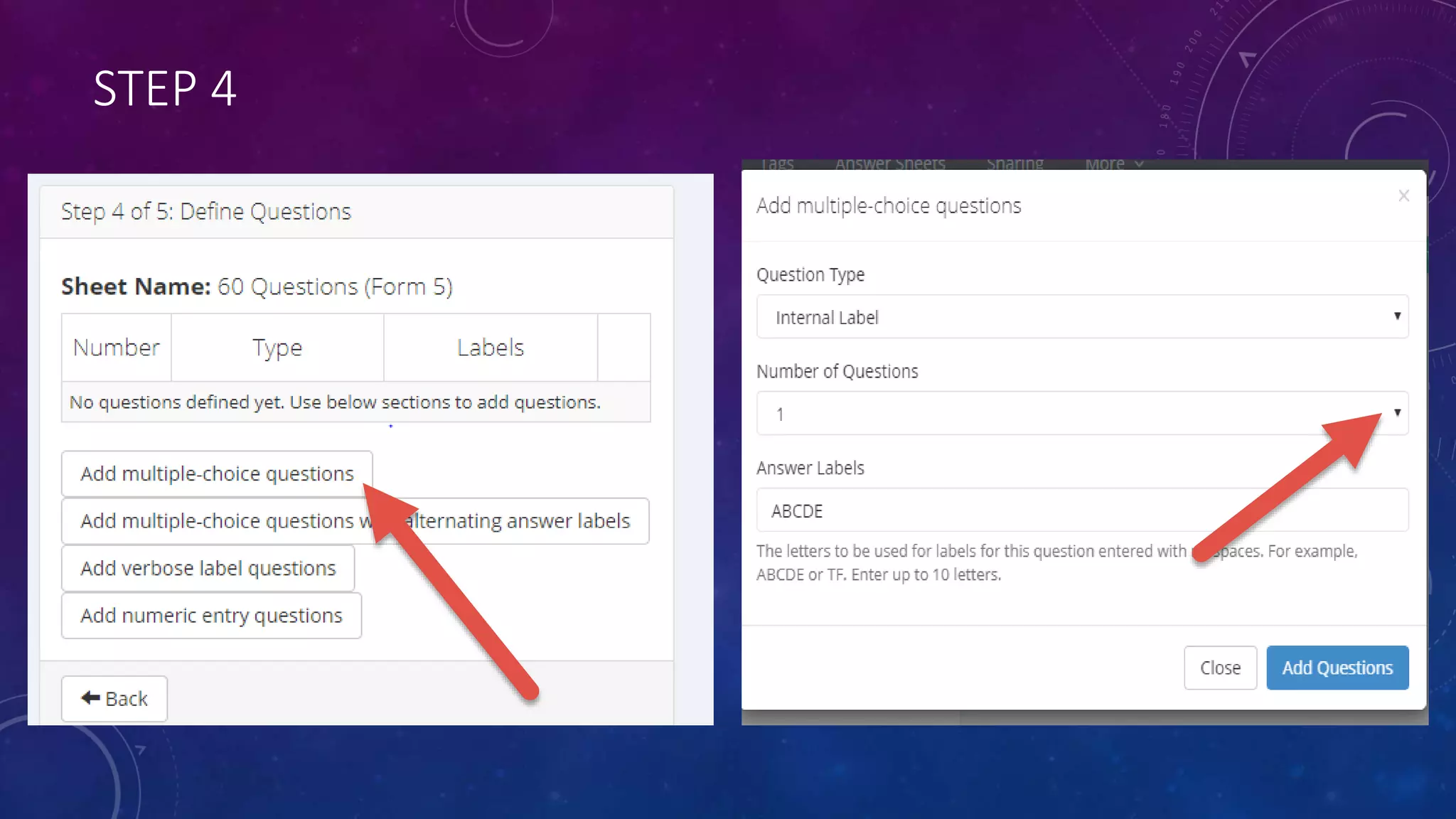Open the Sharing tab
Screen dimensions: 1456x819
[x=1015, y=164]
